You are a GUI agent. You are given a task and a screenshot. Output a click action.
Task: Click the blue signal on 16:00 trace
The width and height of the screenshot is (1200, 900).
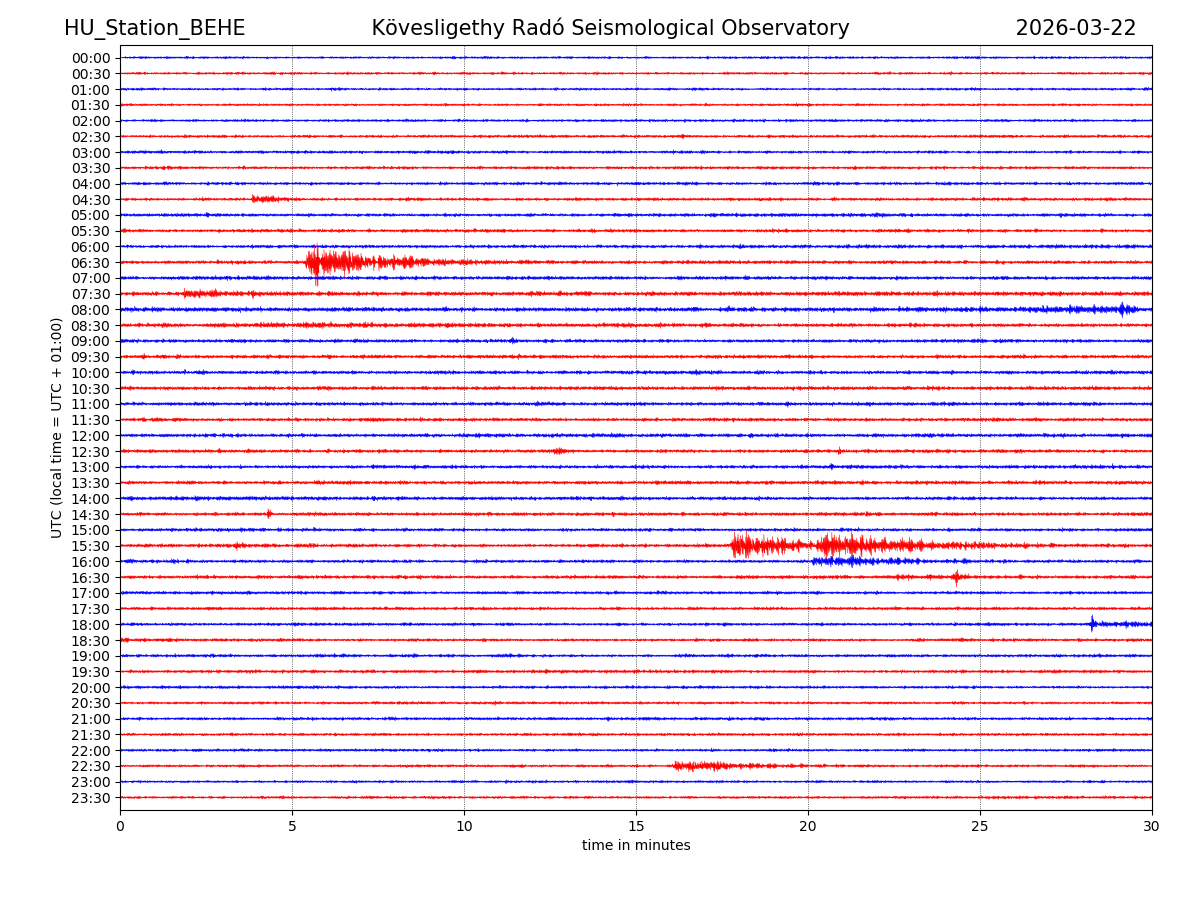tap(850, 561)
